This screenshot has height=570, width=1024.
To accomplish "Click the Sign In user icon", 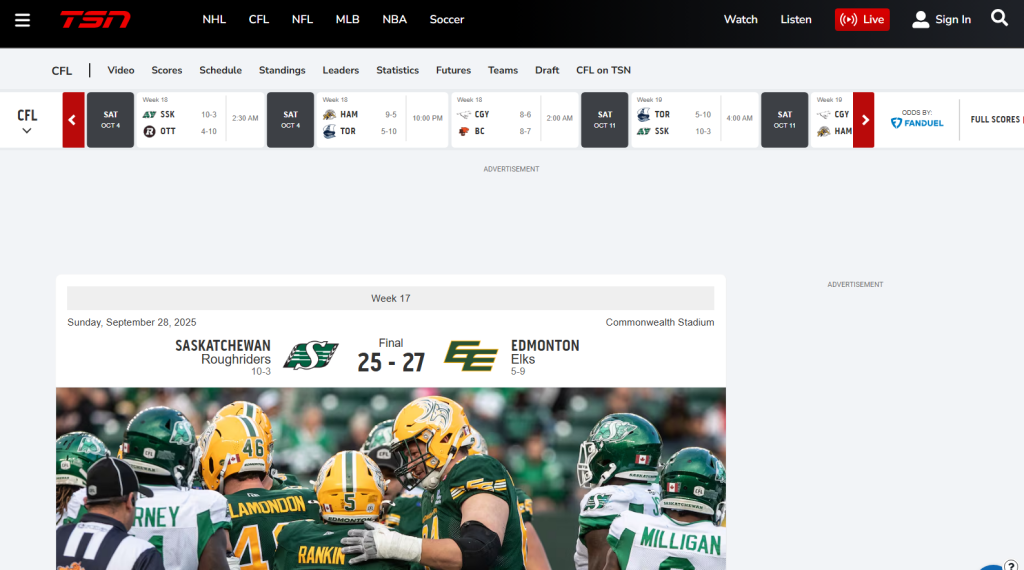I will [920, 20].
